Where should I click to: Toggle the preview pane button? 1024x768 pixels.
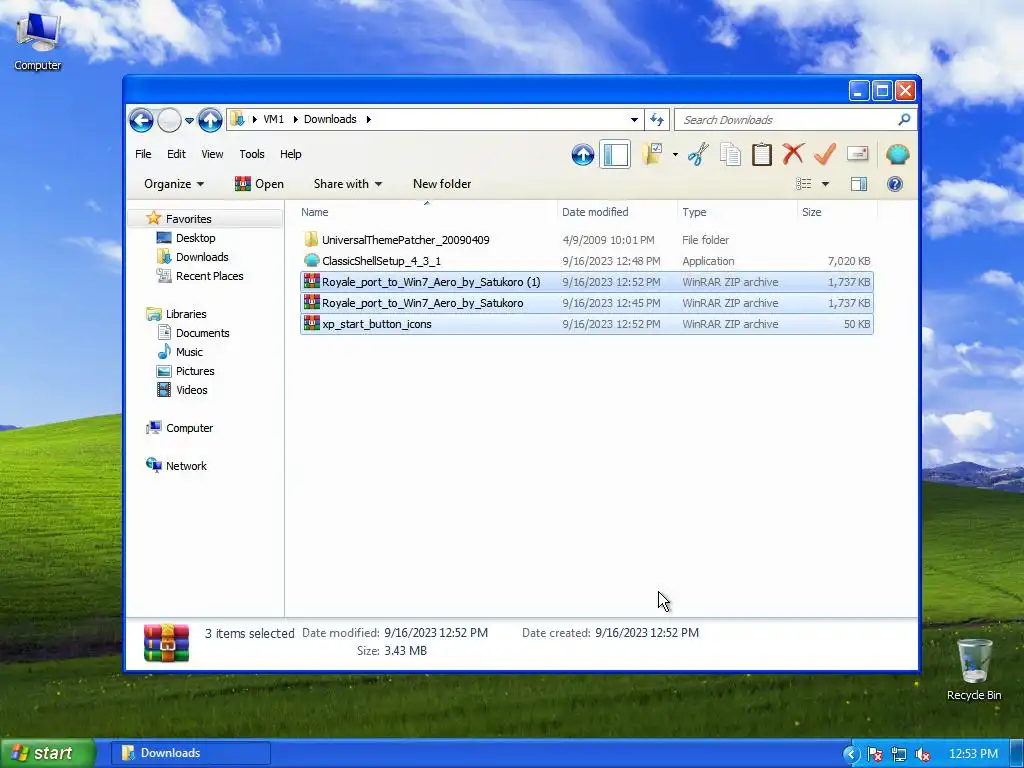[859, 184]
